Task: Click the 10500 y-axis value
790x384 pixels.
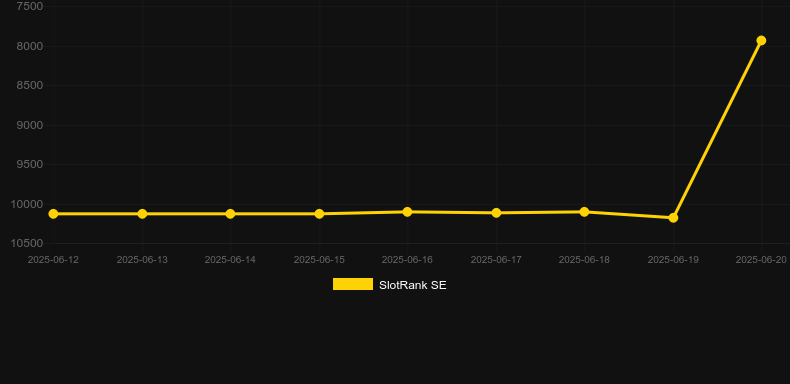Action: coord(27,243)
